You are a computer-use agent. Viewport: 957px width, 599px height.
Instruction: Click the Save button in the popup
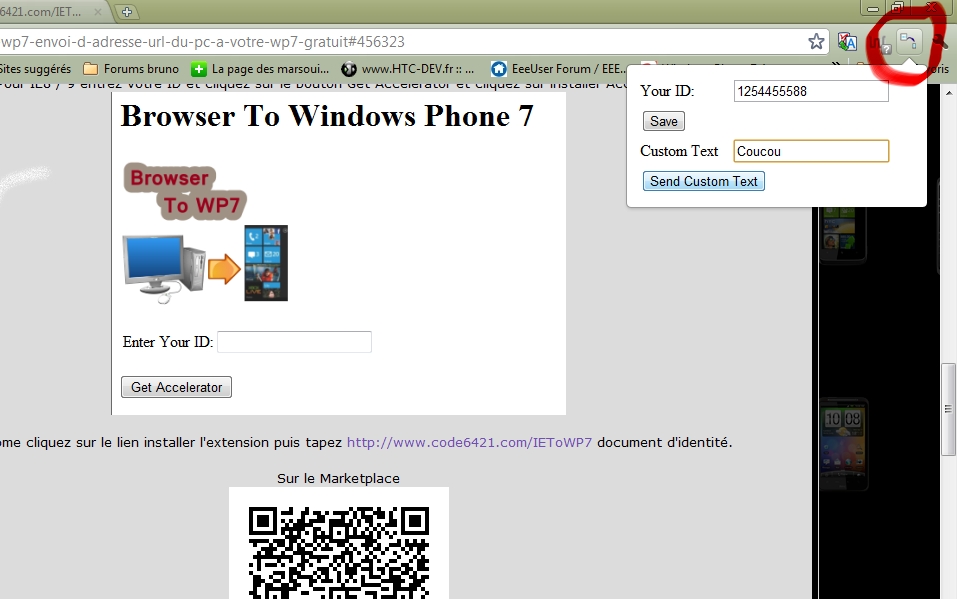(x=663, y=121)
